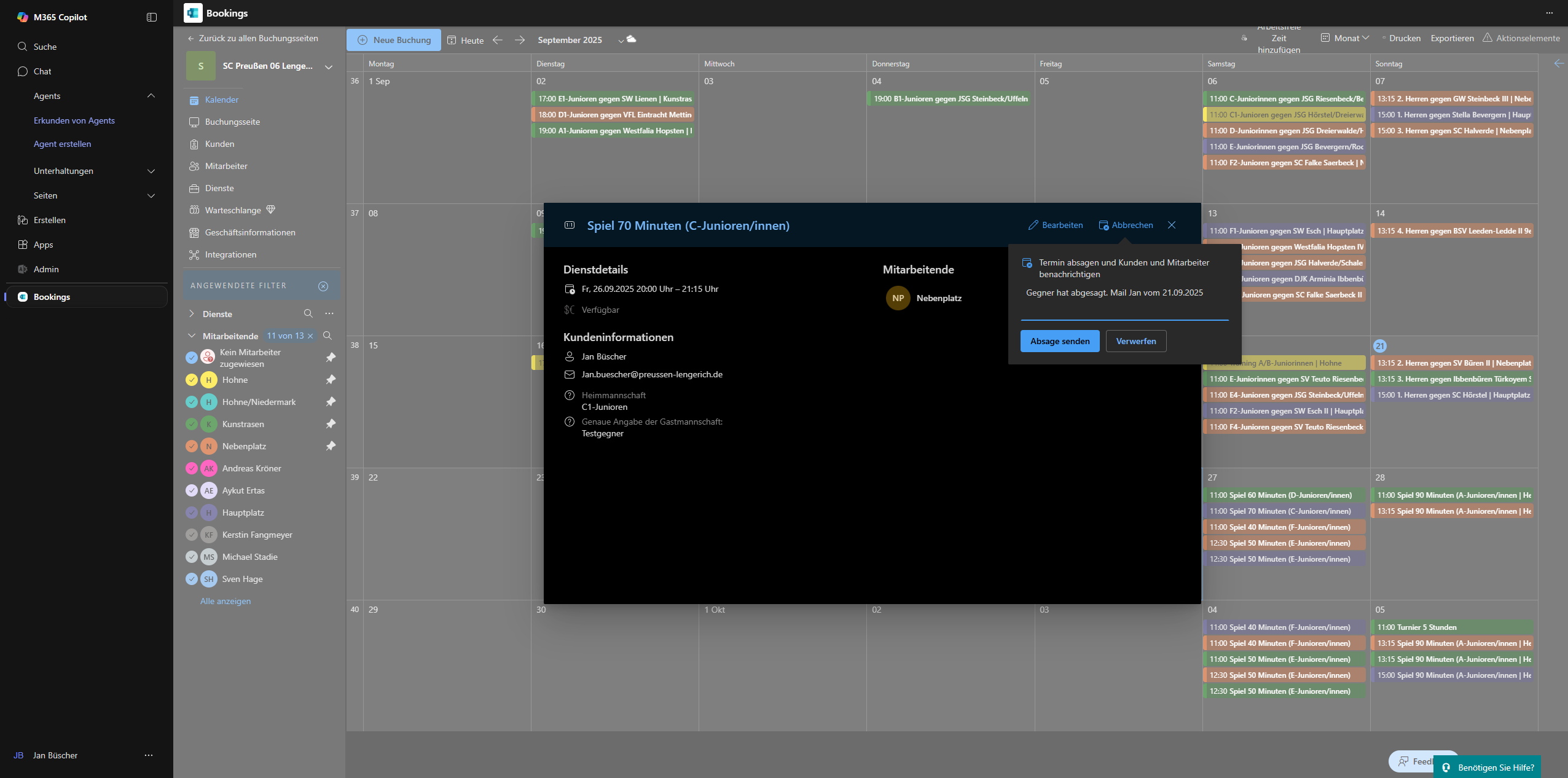Image resolution: width=1568 pixels, height=778 pixels.
Task: Click the pencil icon next to Bearbeiten
Action: point(1033,225)
